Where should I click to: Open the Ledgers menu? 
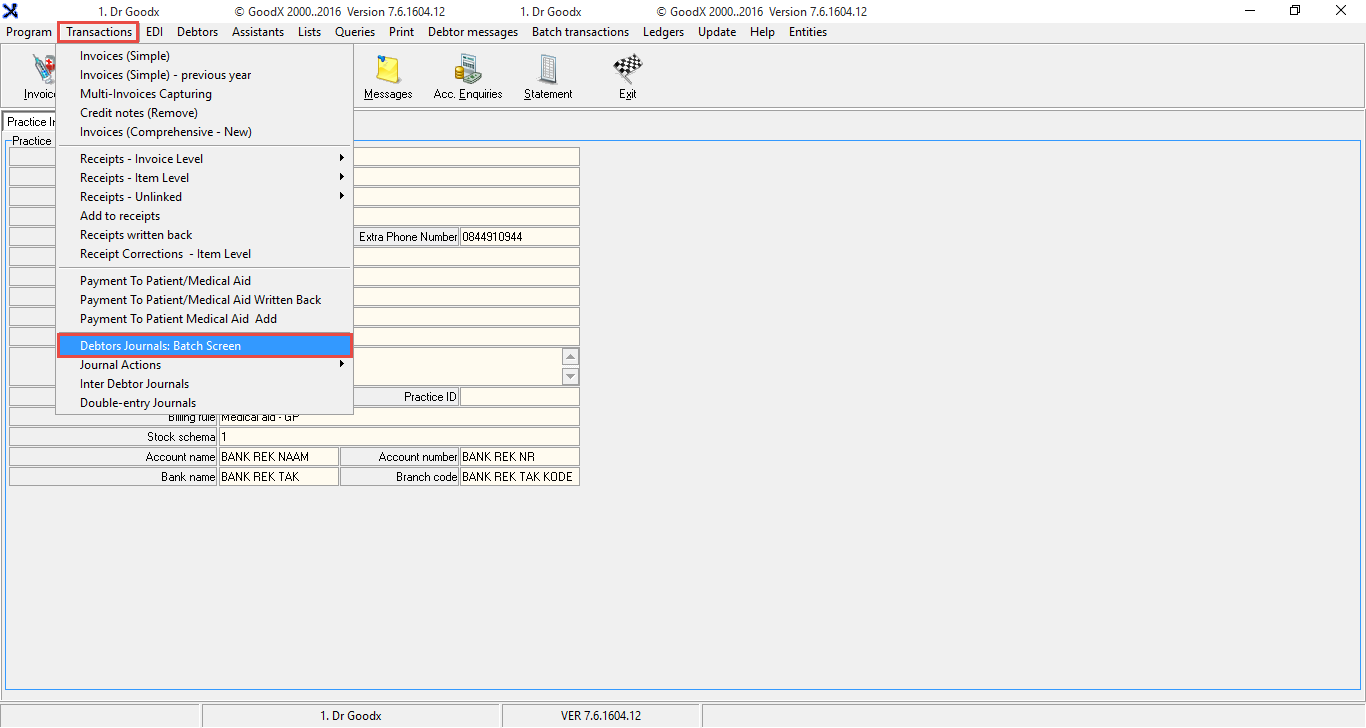663,32
